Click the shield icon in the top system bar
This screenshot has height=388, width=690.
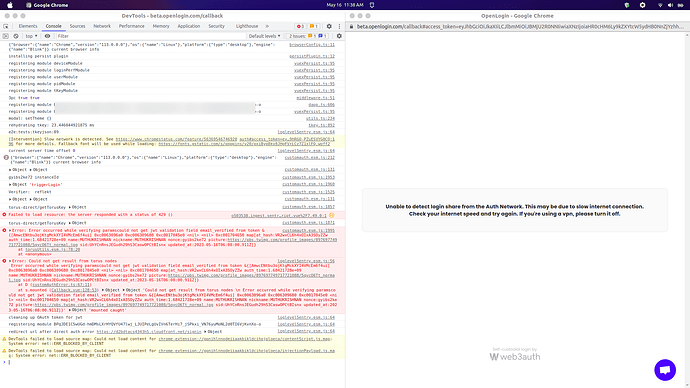(627, 5)
